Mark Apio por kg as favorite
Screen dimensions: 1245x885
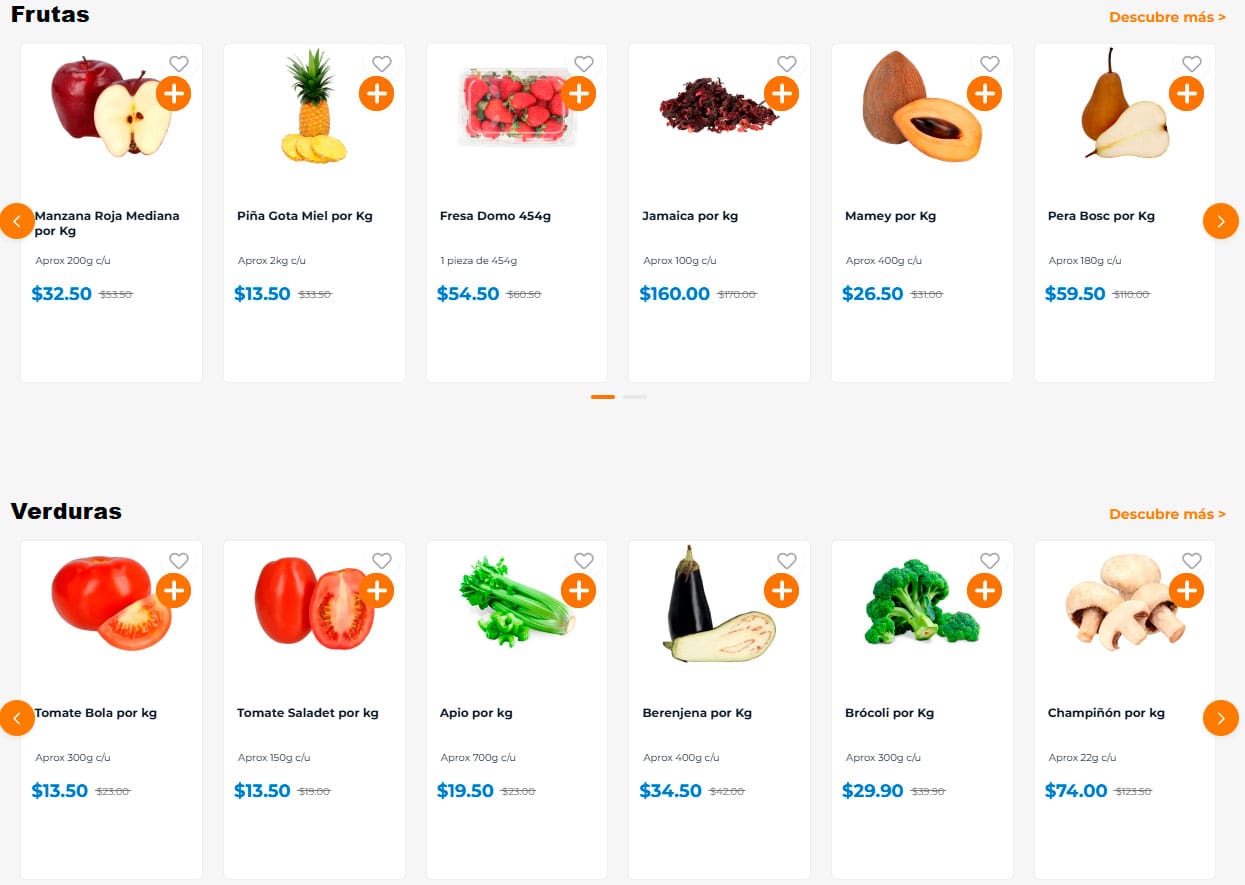tap(584, 561)
